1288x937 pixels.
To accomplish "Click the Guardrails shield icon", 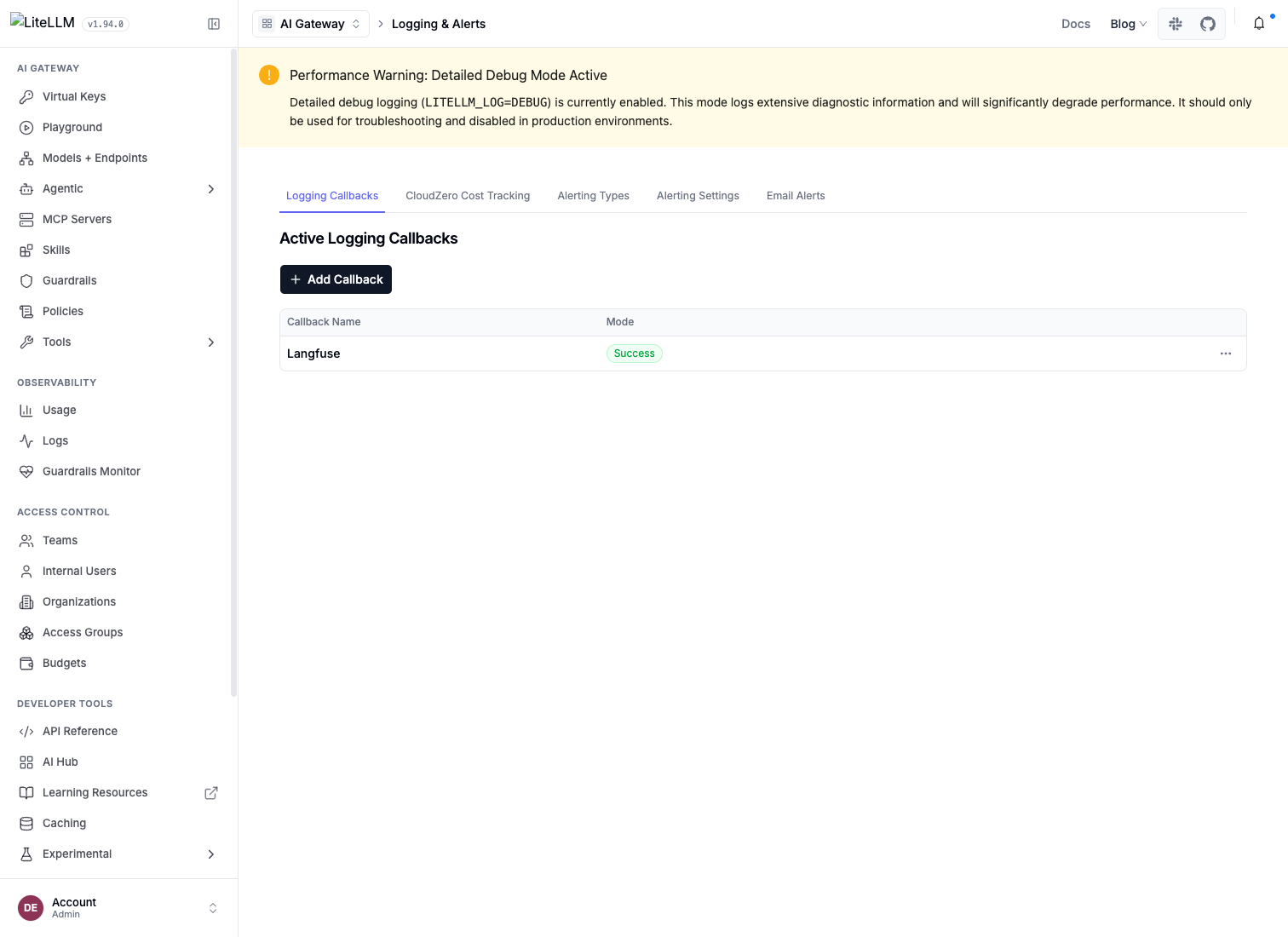I will coord(26,281).
